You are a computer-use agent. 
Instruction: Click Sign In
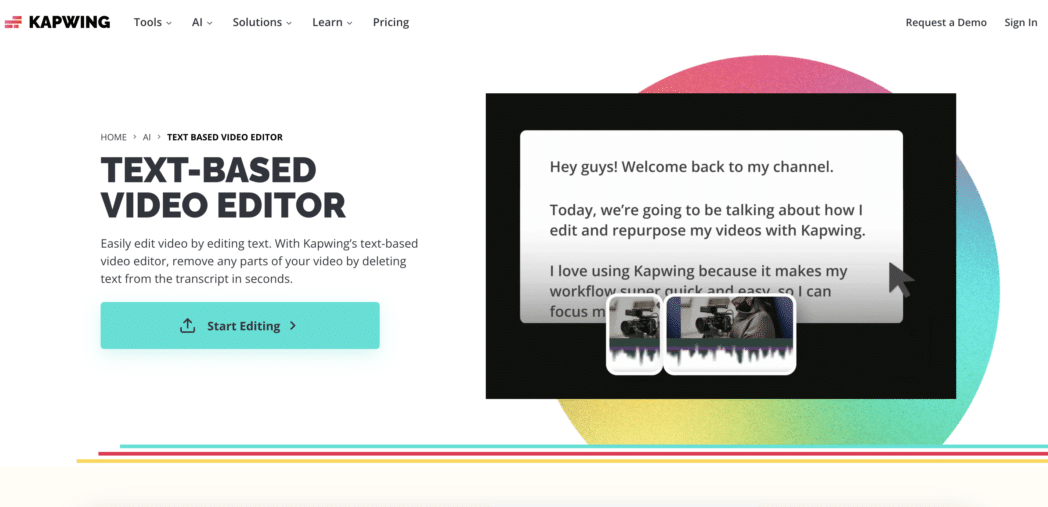[x=1021, y=22]
